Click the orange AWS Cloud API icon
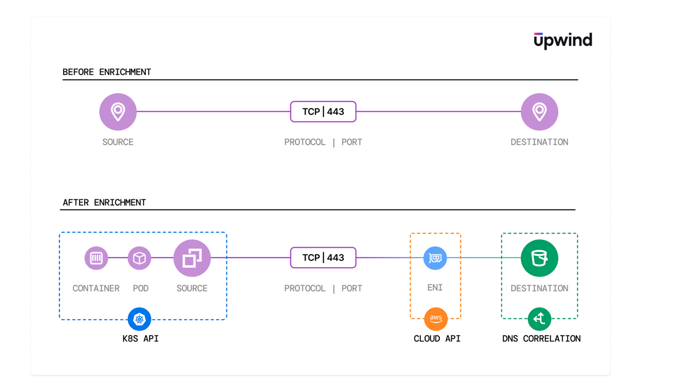Image resolution: width=685 pixels, height=387 pixels. coord(436,319)
